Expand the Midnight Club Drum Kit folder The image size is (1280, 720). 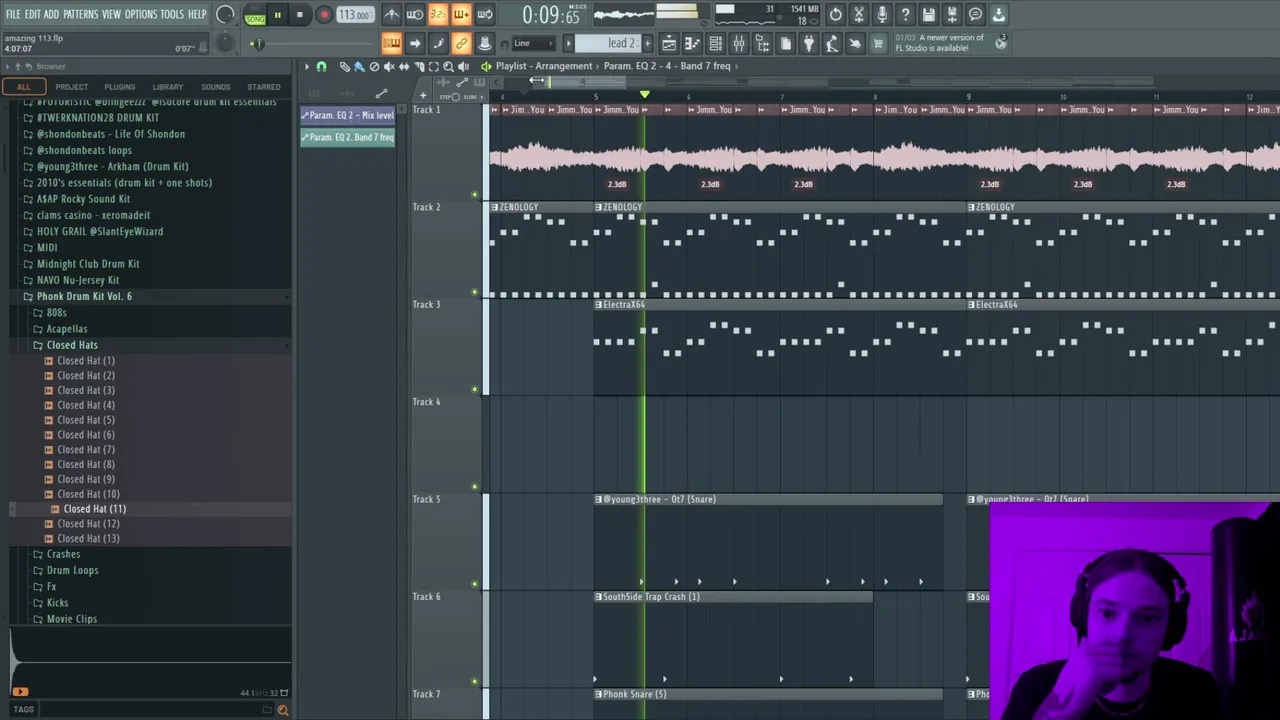pyautogui.click(x=88, y=264)
